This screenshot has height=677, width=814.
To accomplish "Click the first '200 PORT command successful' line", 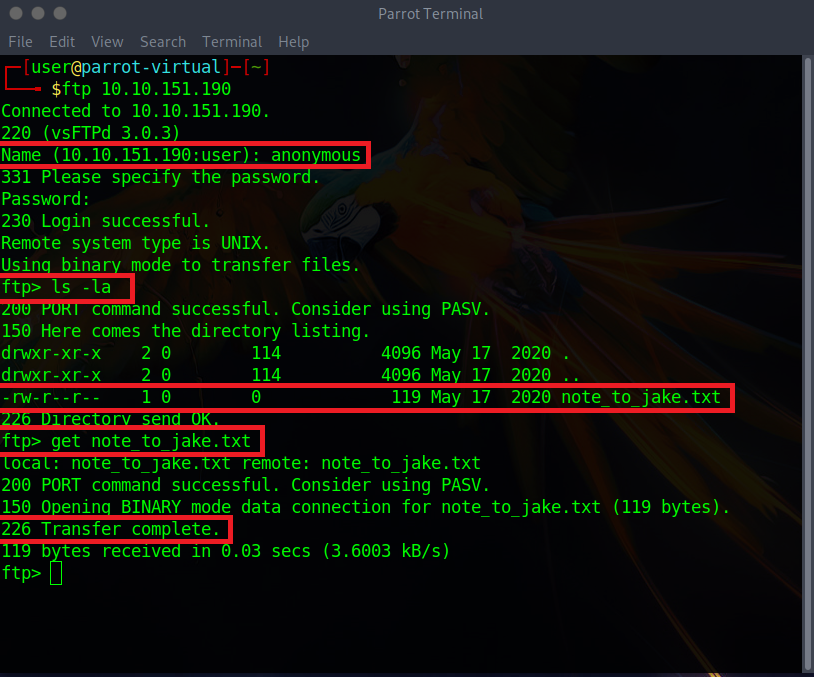I will coord(245,309).
